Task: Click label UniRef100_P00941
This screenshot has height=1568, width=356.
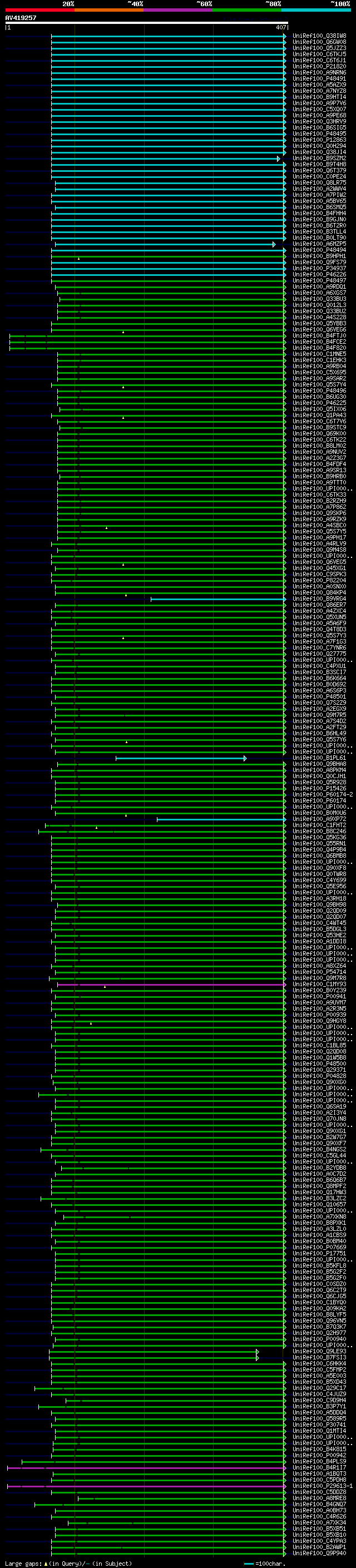Action: click(319, 997)
